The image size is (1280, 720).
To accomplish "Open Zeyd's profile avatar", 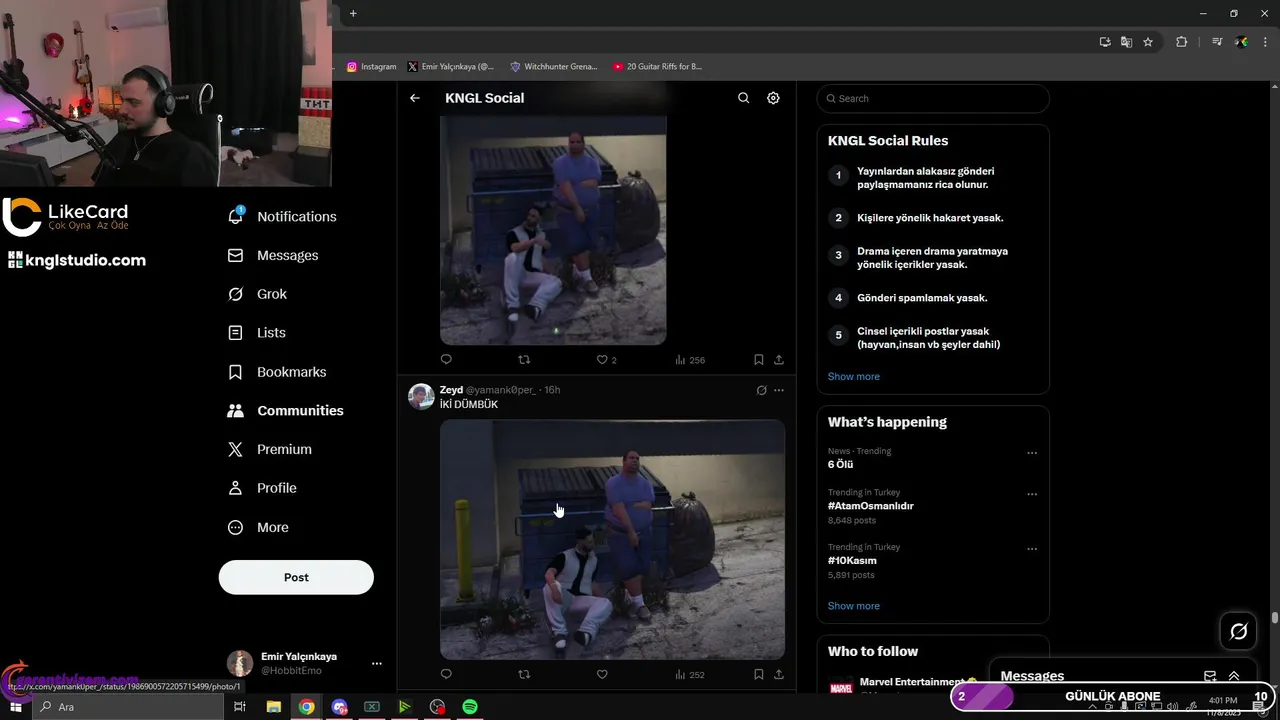I will tap(421, 396).
